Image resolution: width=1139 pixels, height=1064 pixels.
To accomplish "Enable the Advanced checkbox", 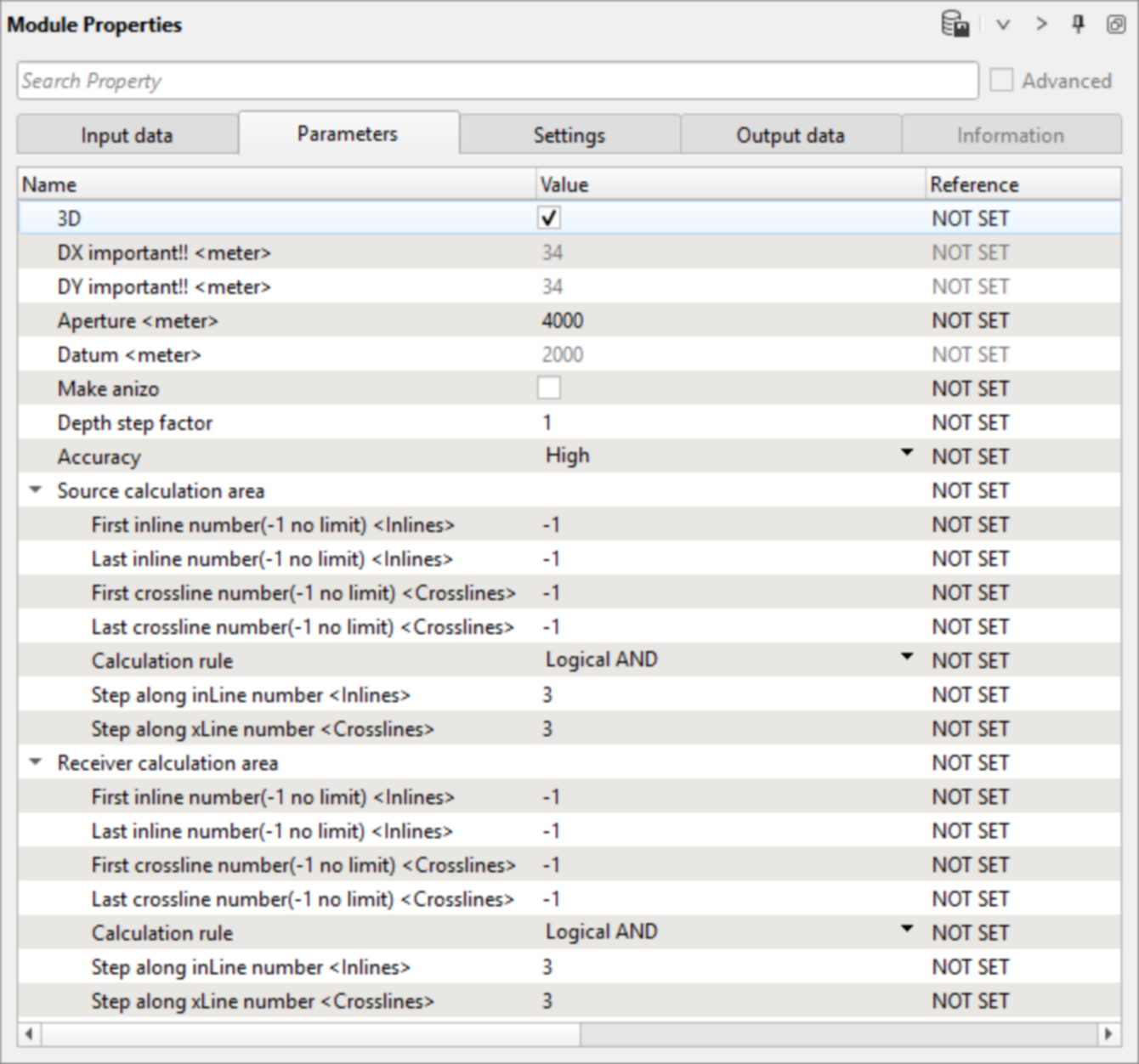I will coord(1002,81).
